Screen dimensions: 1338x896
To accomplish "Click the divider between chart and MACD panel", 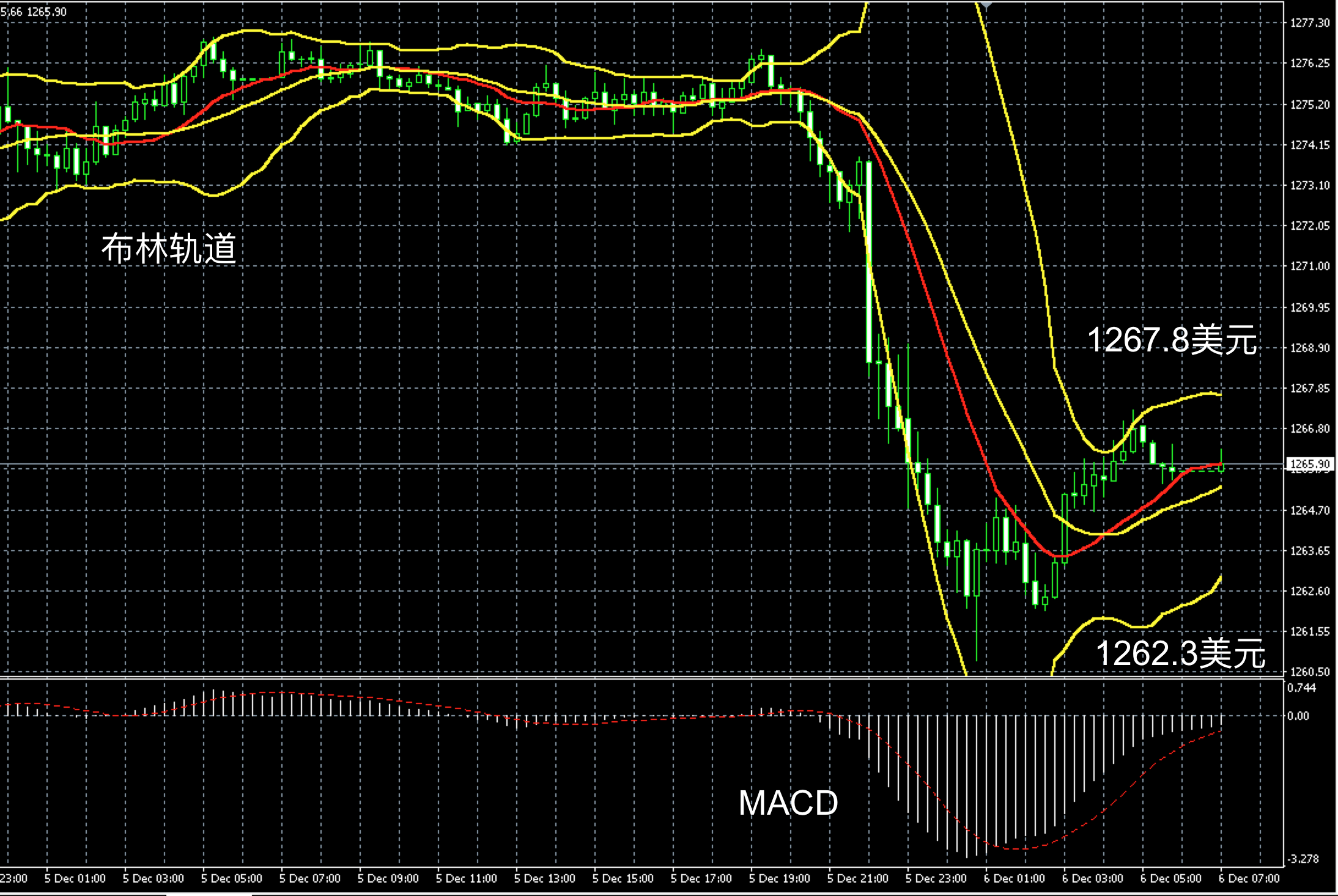I will click(x=612, y=677).
